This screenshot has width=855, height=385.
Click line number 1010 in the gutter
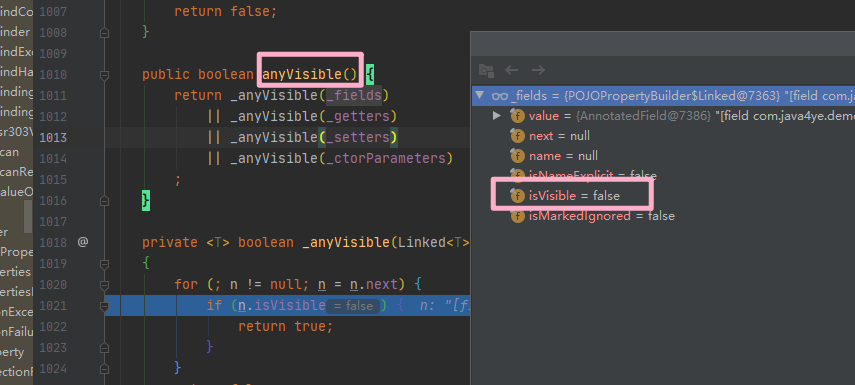pyautogui.click(x=53, y=75)
